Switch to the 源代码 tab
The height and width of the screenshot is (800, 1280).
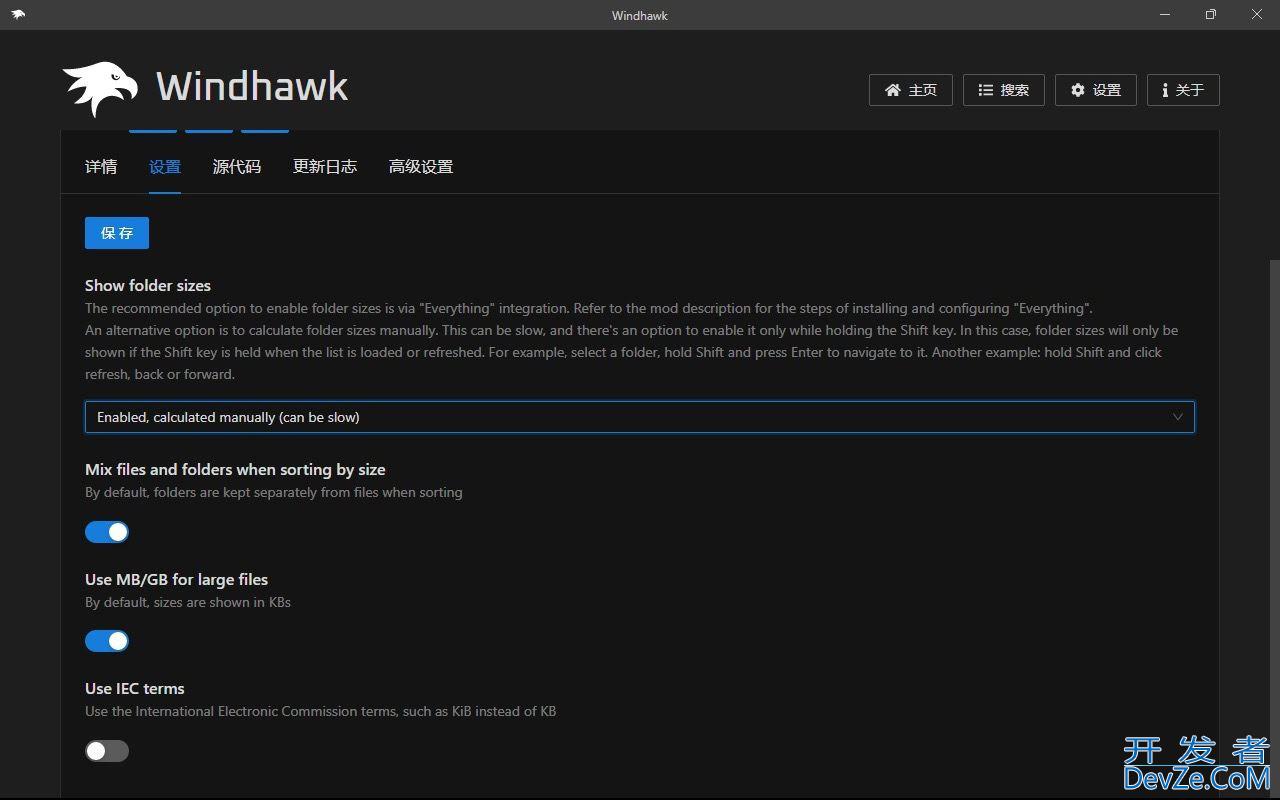(237, 167)
